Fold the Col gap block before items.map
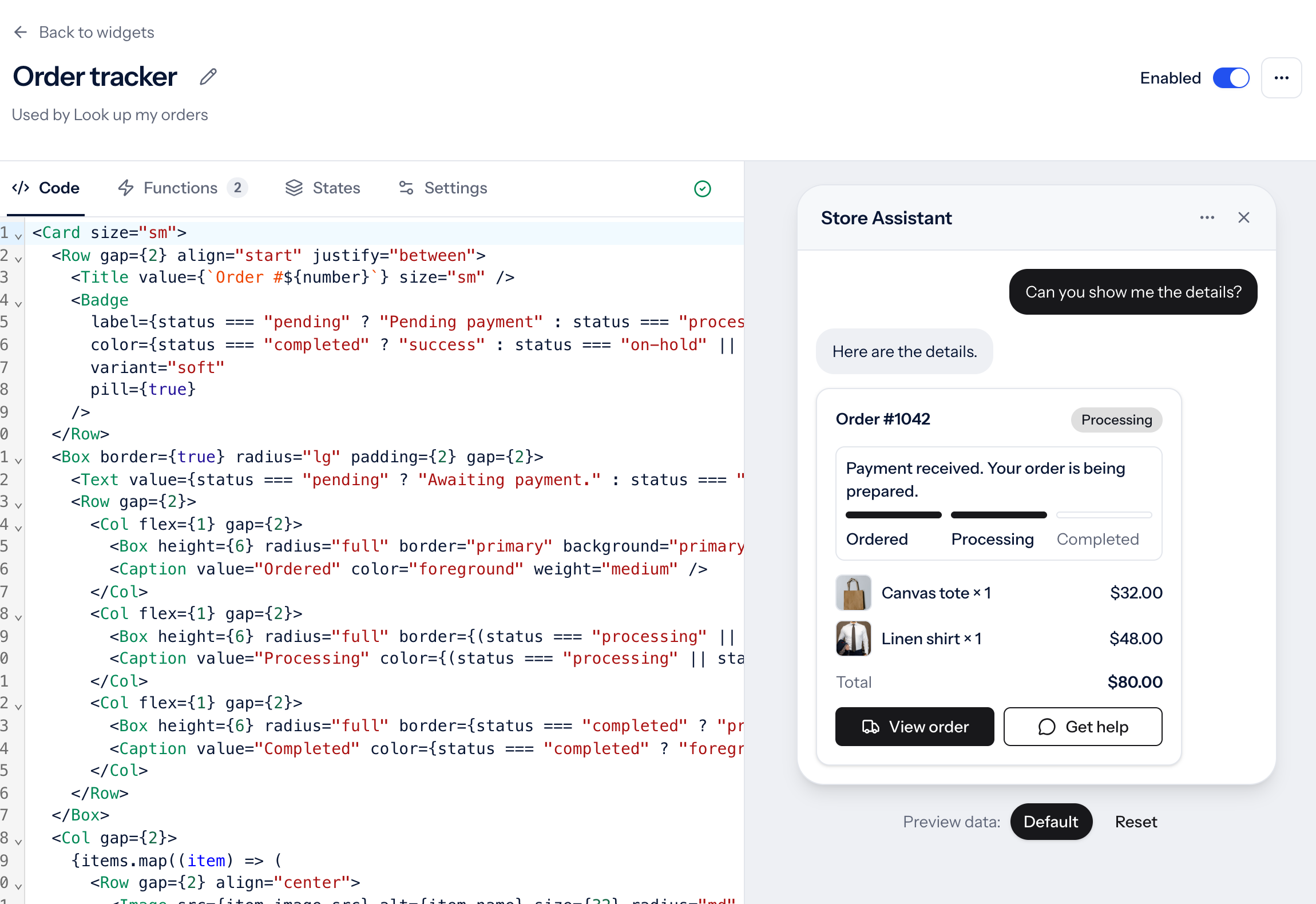 18,841
